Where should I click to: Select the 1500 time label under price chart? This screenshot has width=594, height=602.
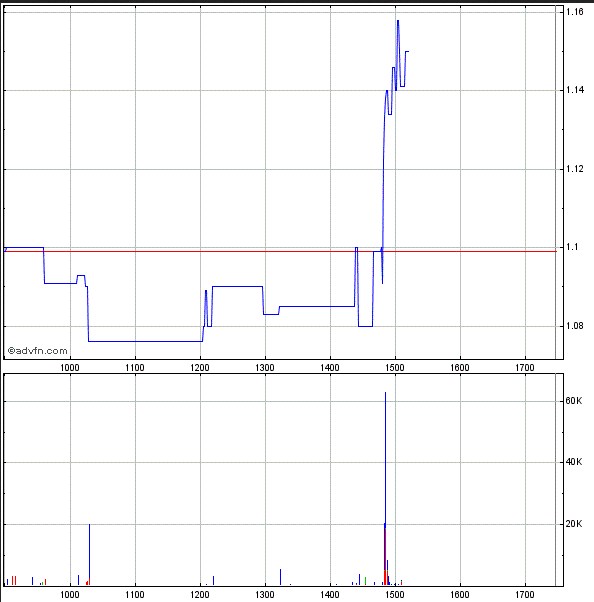point(395,368)
